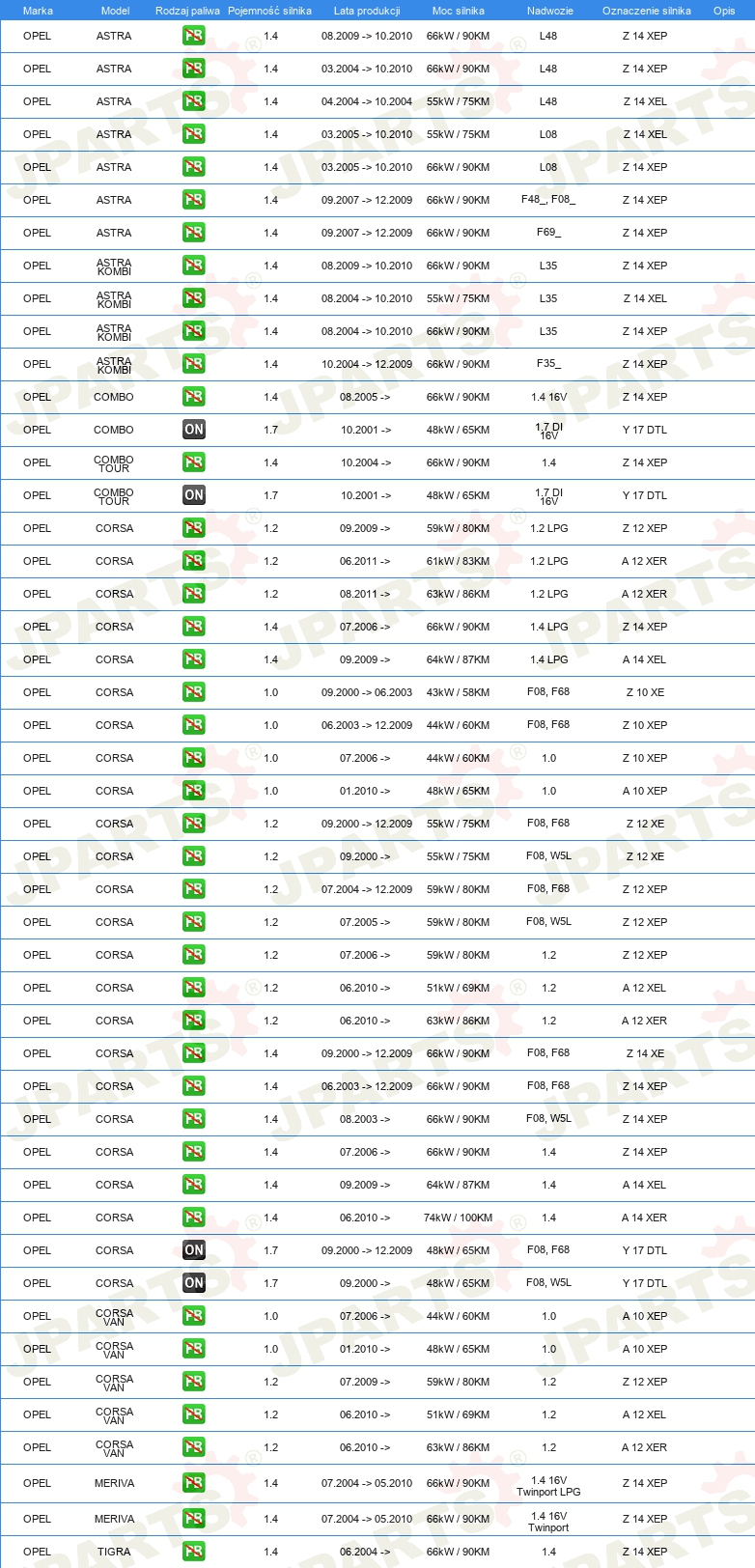Click the Moc silnika column header
Viewport: 755px width, 1568px height.
459,11
